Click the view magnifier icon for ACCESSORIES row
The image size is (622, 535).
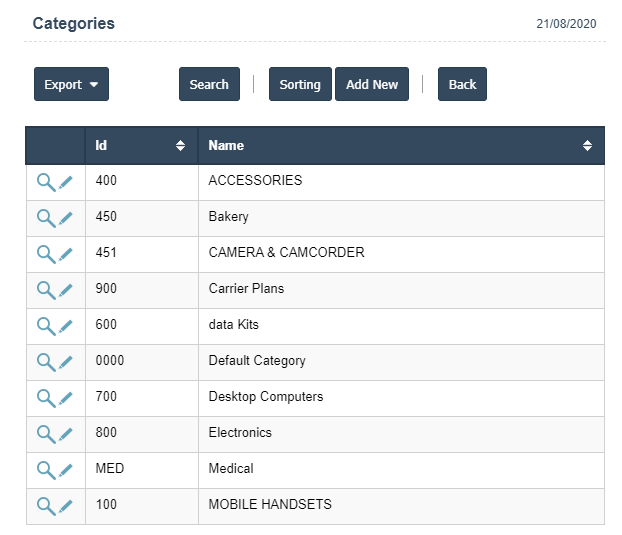tap(45, 182)
